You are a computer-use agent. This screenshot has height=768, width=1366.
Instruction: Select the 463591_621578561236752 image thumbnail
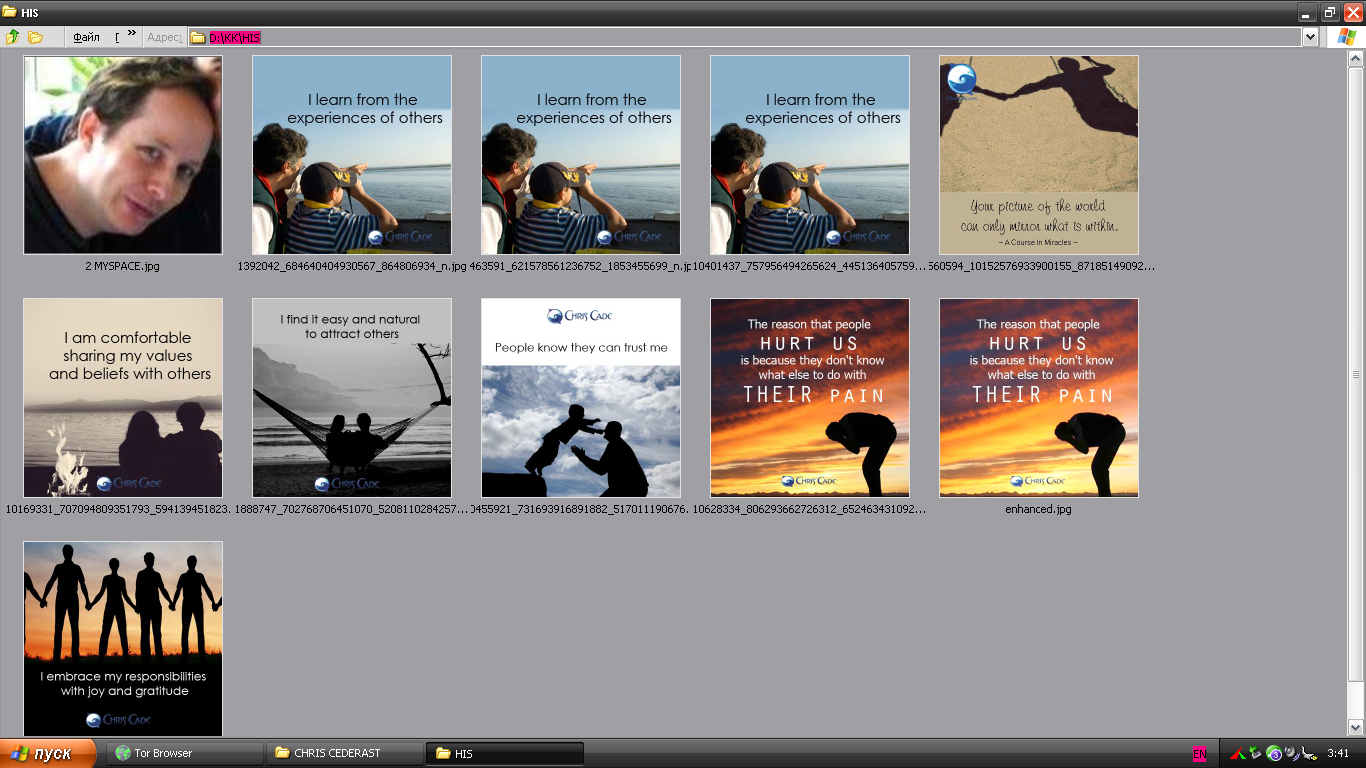click(581, 155)
